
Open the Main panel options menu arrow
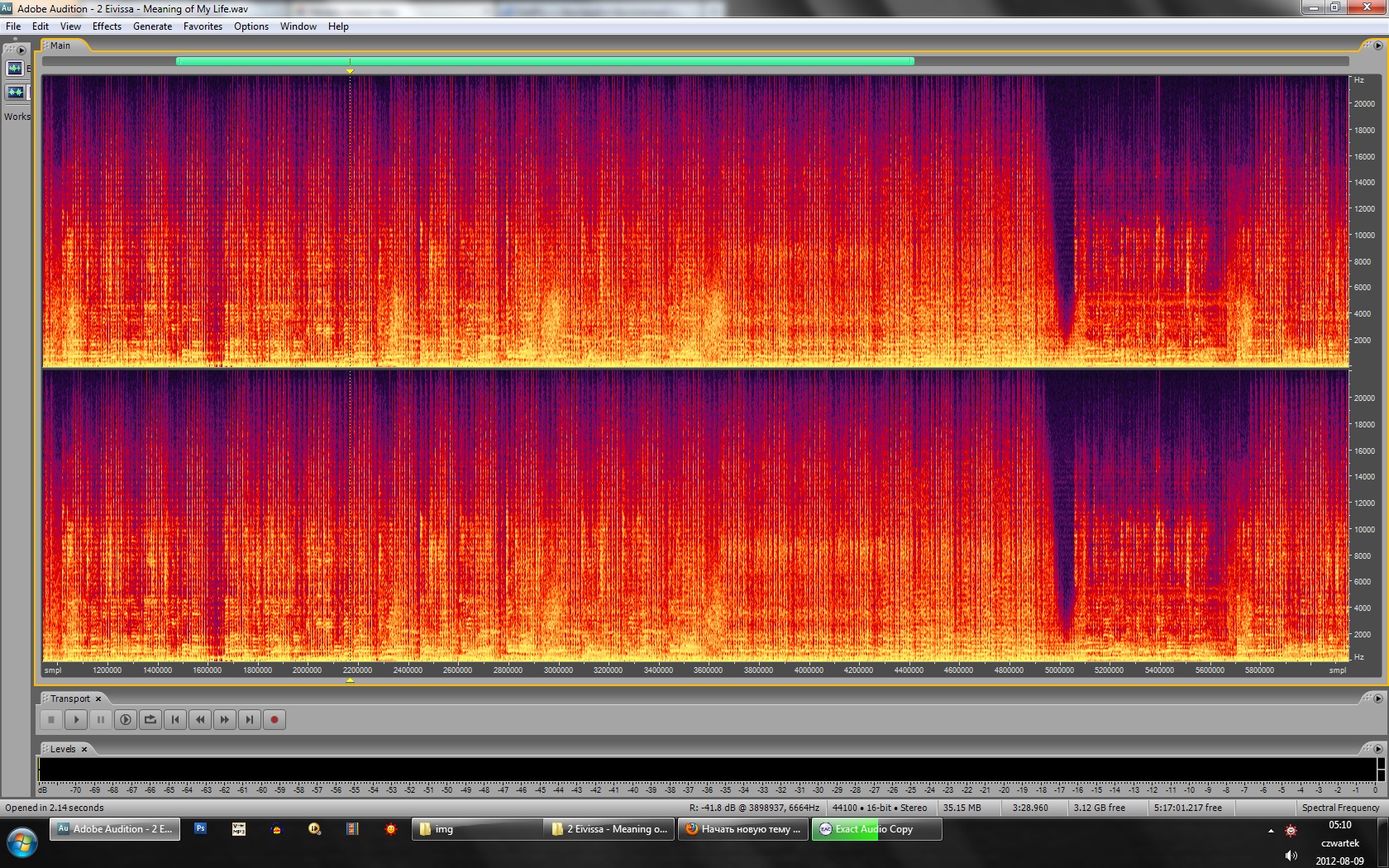tap(1377, 45)
